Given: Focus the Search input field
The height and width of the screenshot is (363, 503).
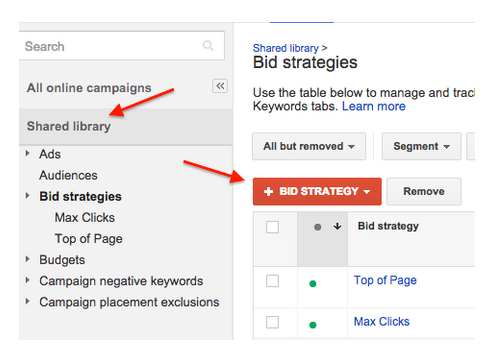Looking at the screenshot, I should coord(122,46).
